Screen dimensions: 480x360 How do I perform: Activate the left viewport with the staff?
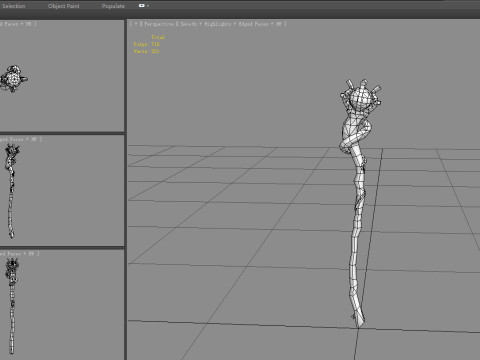click(x=62, y=305)
